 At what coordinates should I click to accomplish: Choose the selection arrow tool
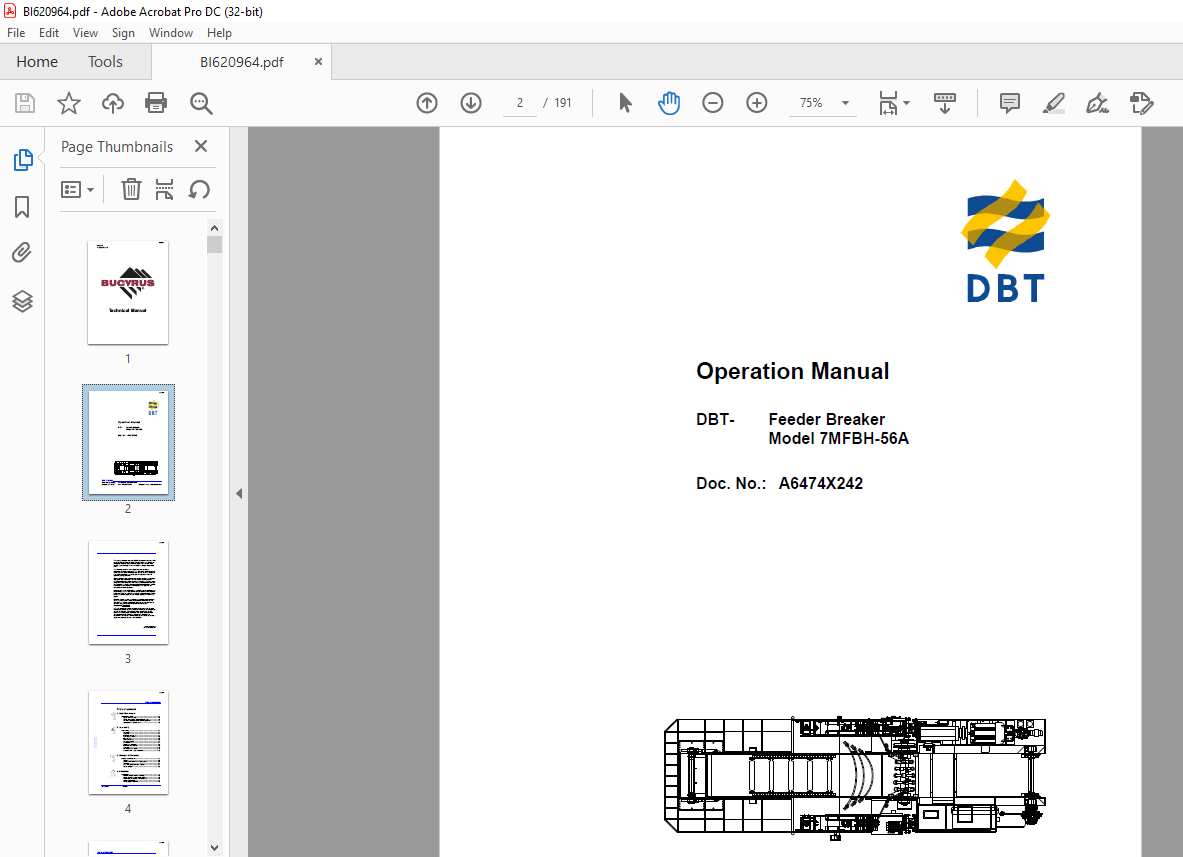click(625, 103)
